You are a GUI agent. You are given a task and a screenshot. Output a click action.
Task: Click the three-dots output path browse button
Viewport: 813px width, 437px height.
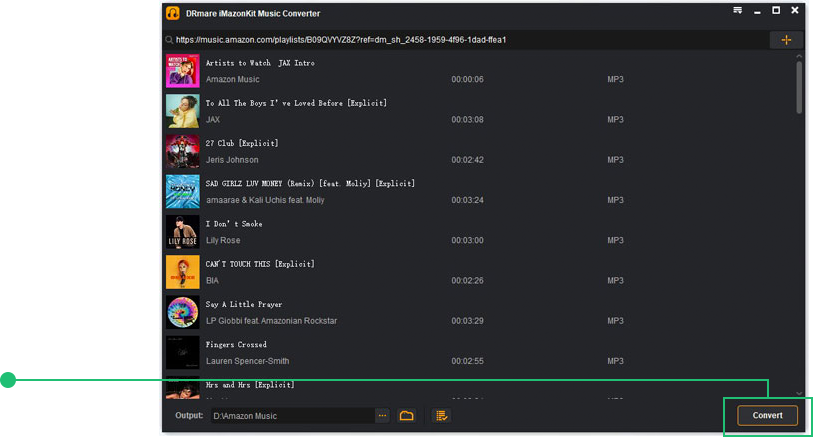click(382, 416)
